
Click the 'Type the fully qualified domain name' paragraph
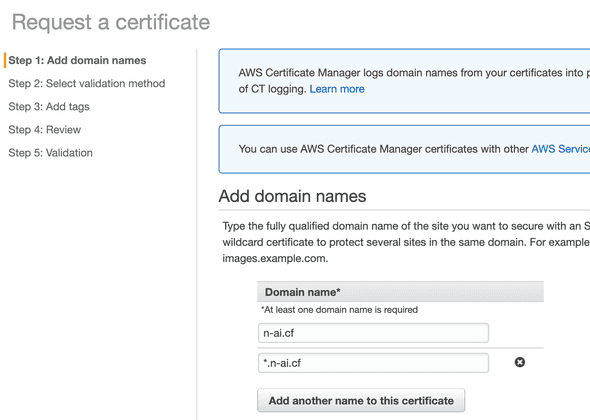[x=406, y=242]
